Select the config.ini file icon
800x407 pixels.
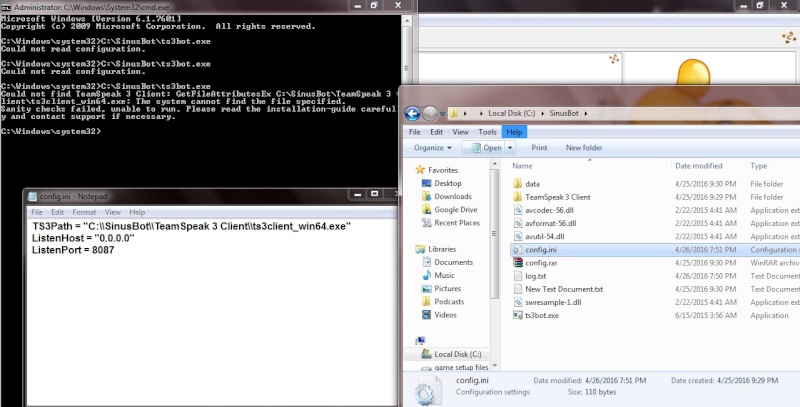tap(517, 250)
